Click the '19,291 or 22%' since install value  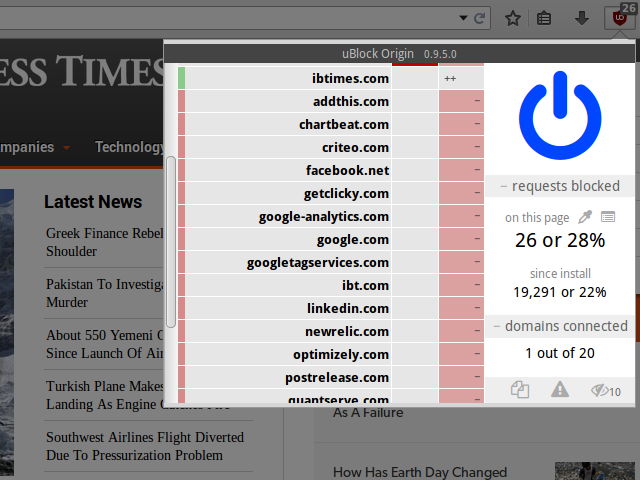[x=560, y=292]
